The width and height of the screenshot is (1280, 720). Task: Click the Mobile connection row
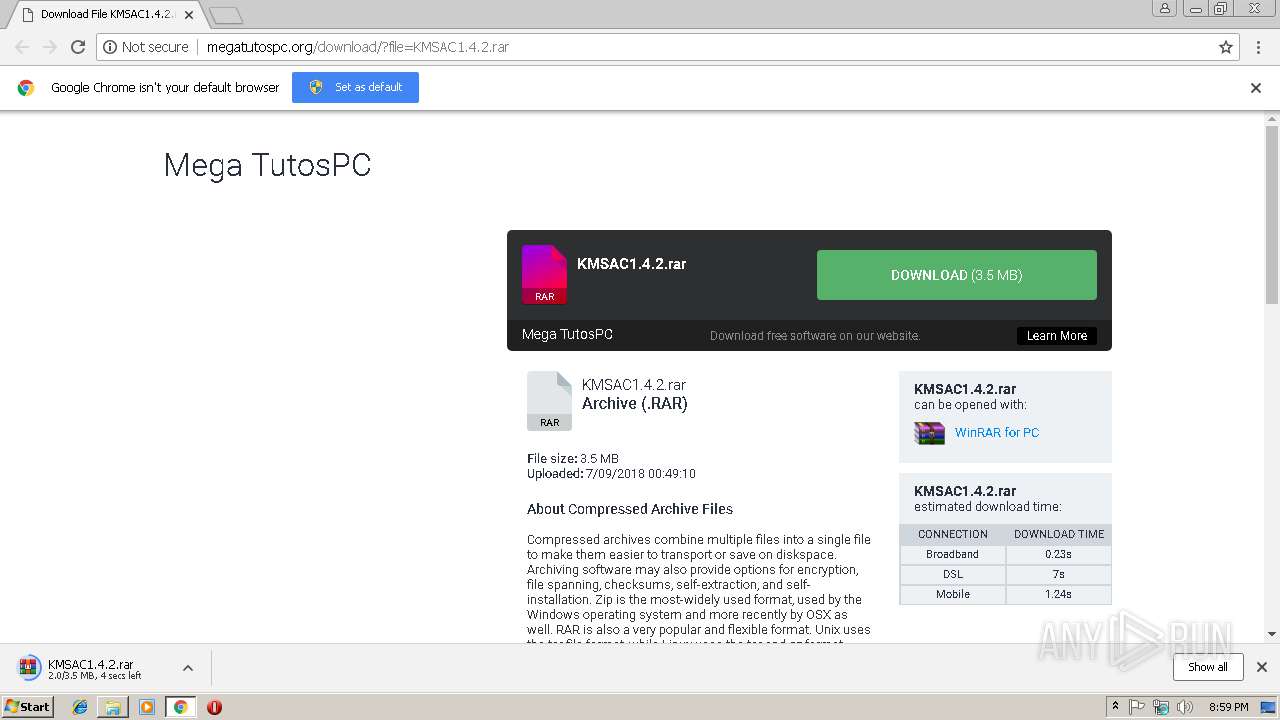point(1005,594)
